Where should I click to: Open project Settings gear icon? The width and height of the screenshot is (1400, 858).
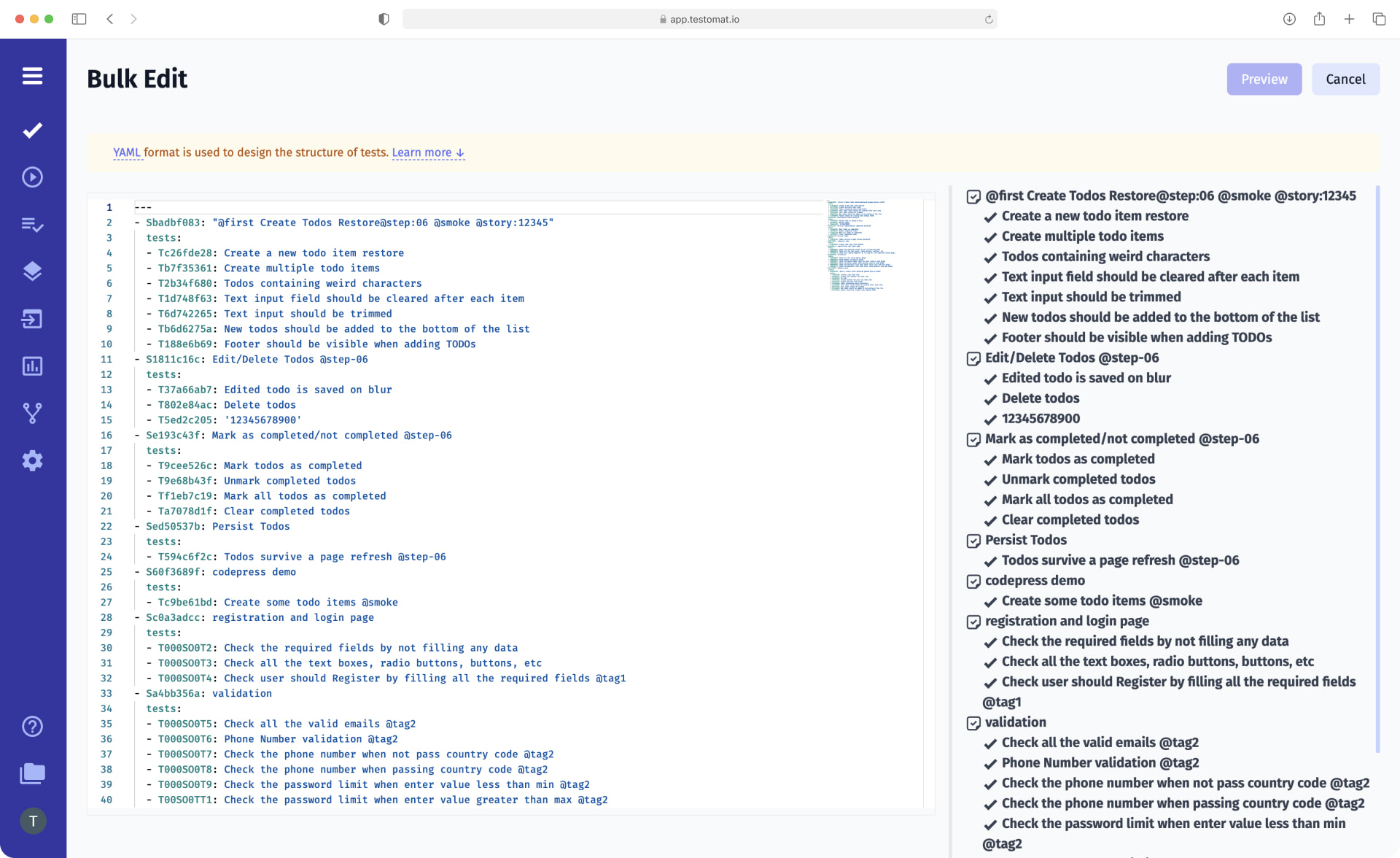tap(33, 460)
